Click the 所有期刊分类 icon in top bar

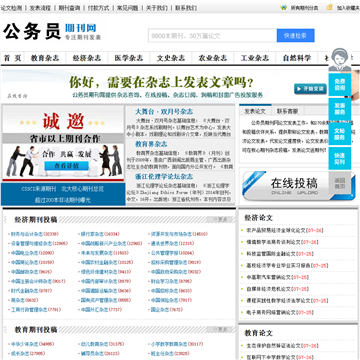[284, 7]
